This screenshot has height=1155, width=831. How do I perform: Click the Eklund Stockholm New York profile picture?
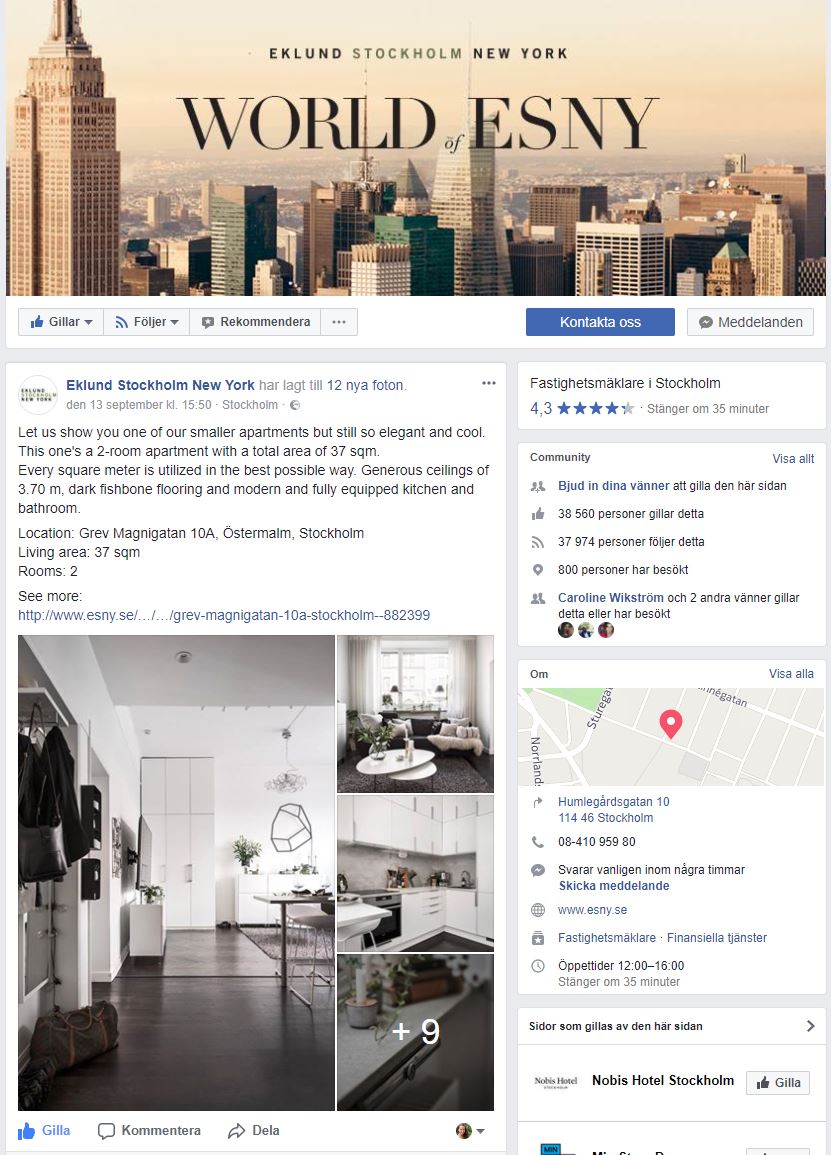click(x=38, y=395)
